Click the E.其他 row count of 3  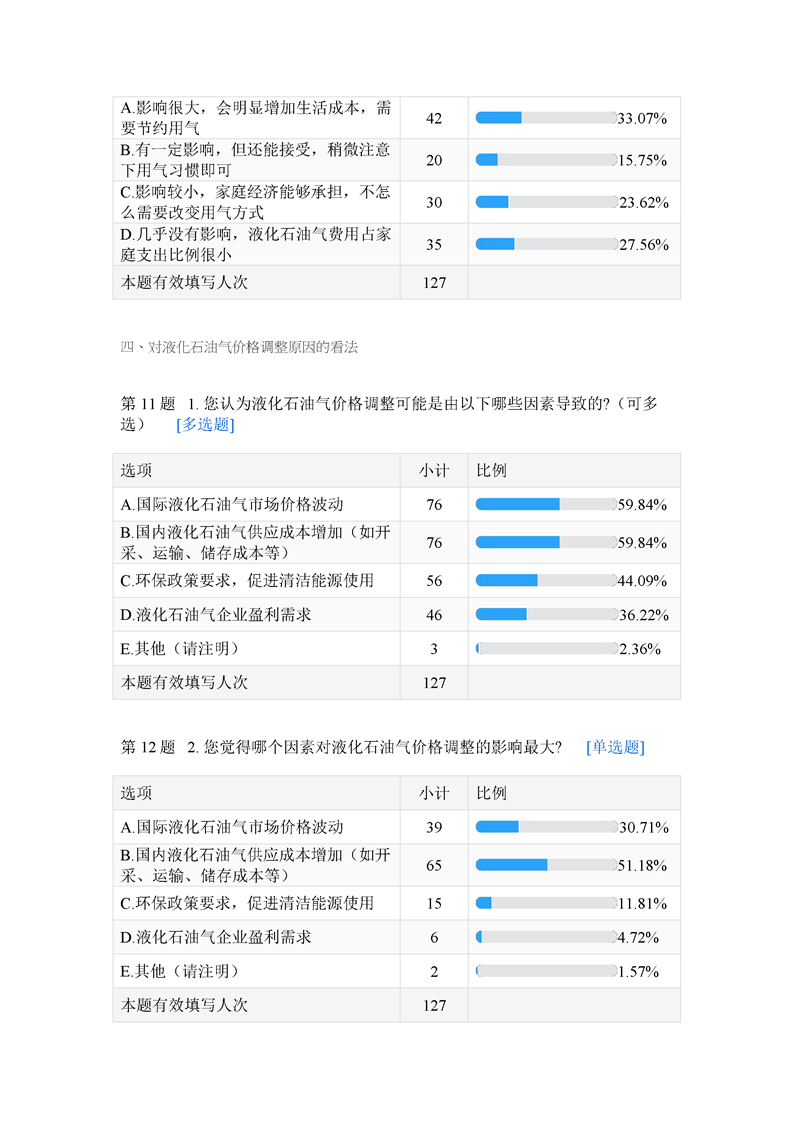click(434, 649)
